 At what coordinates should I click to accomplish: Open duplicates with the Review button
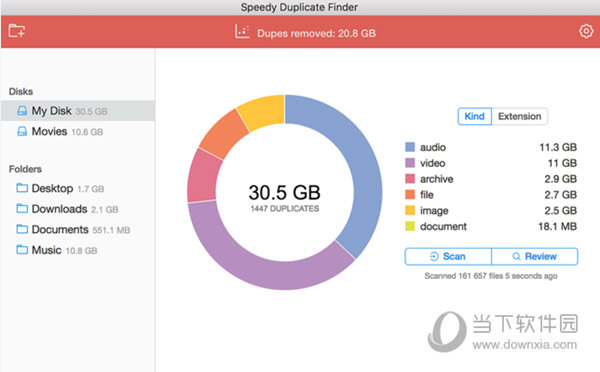(535, 256)
